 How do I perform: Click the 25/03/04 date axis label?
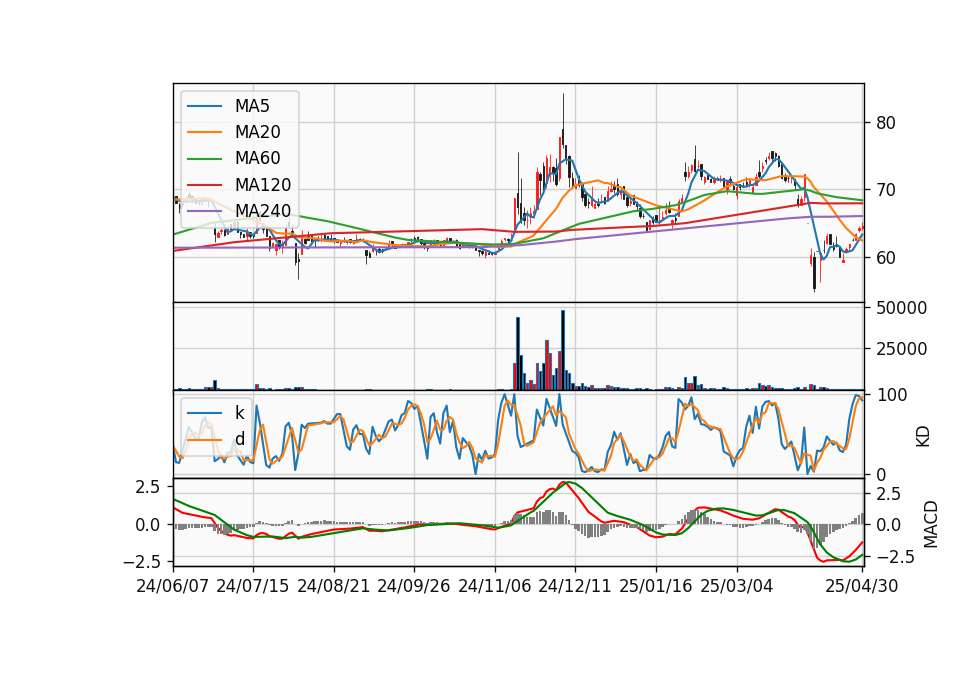point(737,586)
